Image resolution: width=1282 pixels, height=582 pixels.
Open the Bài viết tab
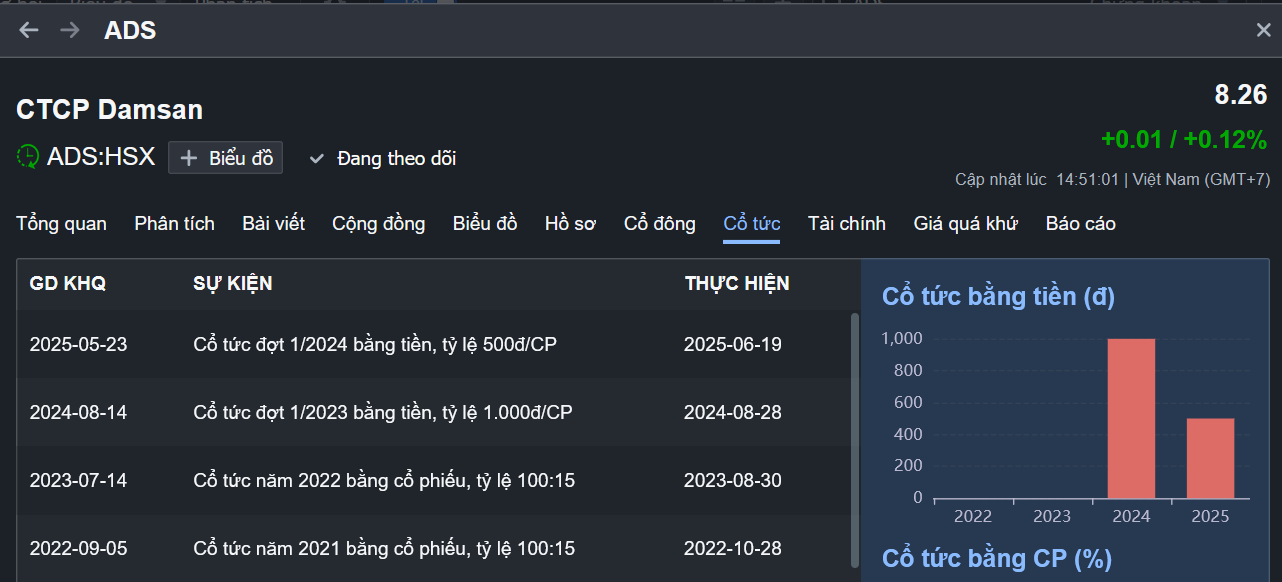273,223
